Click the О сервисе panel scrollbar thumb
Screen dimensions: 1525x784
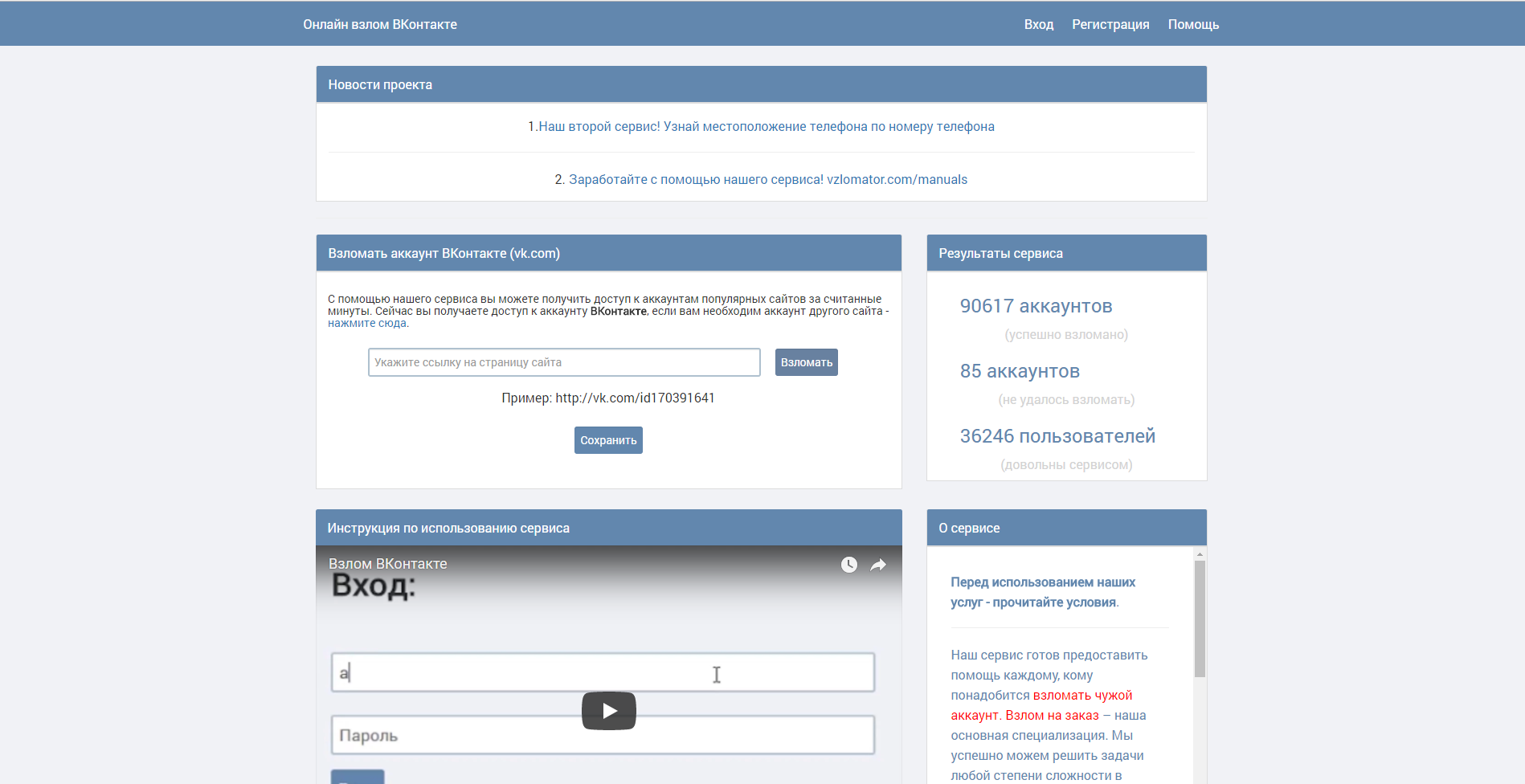pos(1200,619)
